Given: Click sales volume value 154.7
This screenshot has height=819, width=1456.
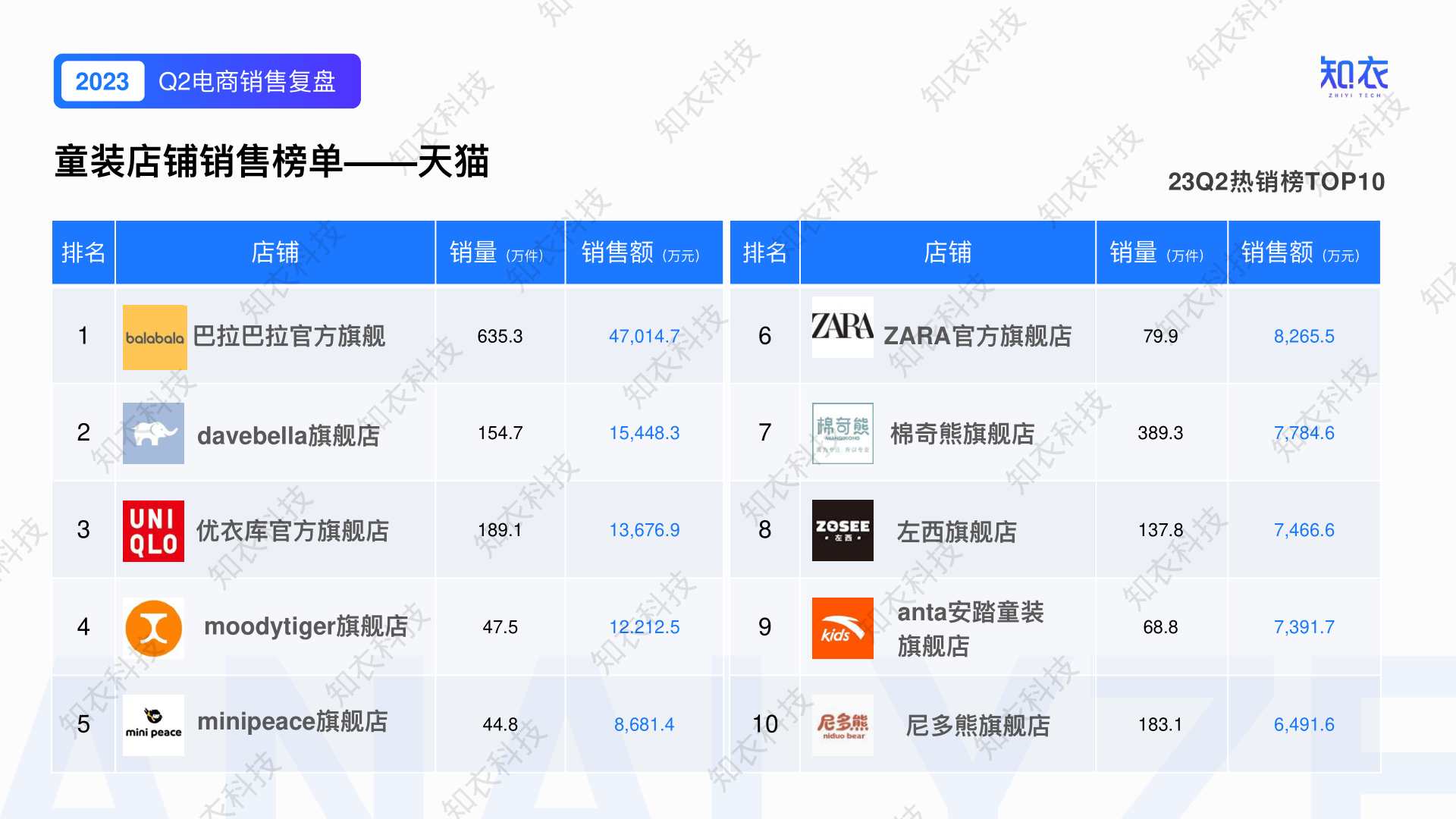Looking at the screenshot, I should tap(500, 433).
